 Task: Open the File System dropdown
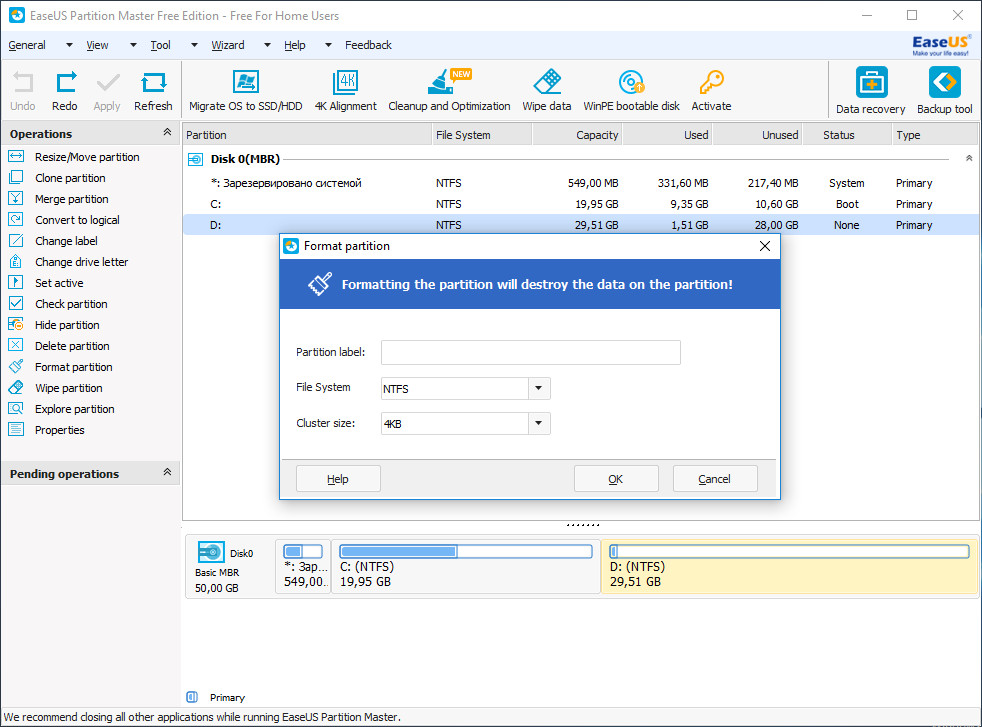pos(539,389)
